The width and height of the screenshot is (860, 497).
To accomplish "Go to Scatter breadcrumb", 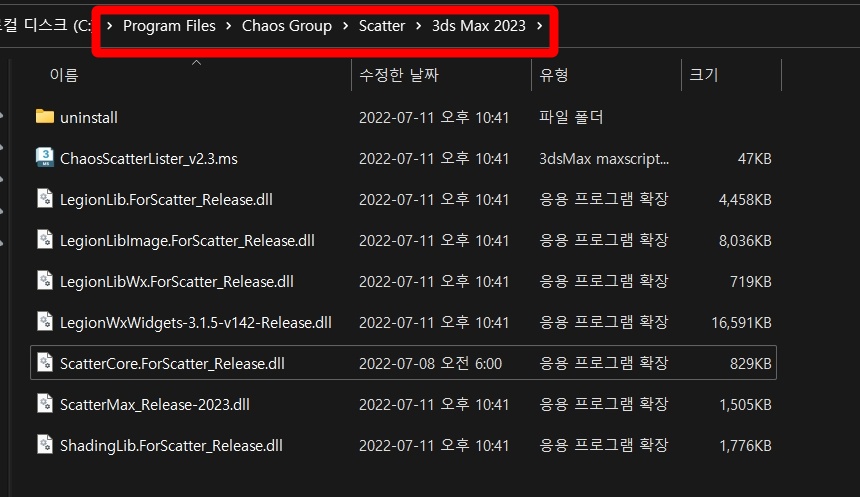I will point(382,26).
